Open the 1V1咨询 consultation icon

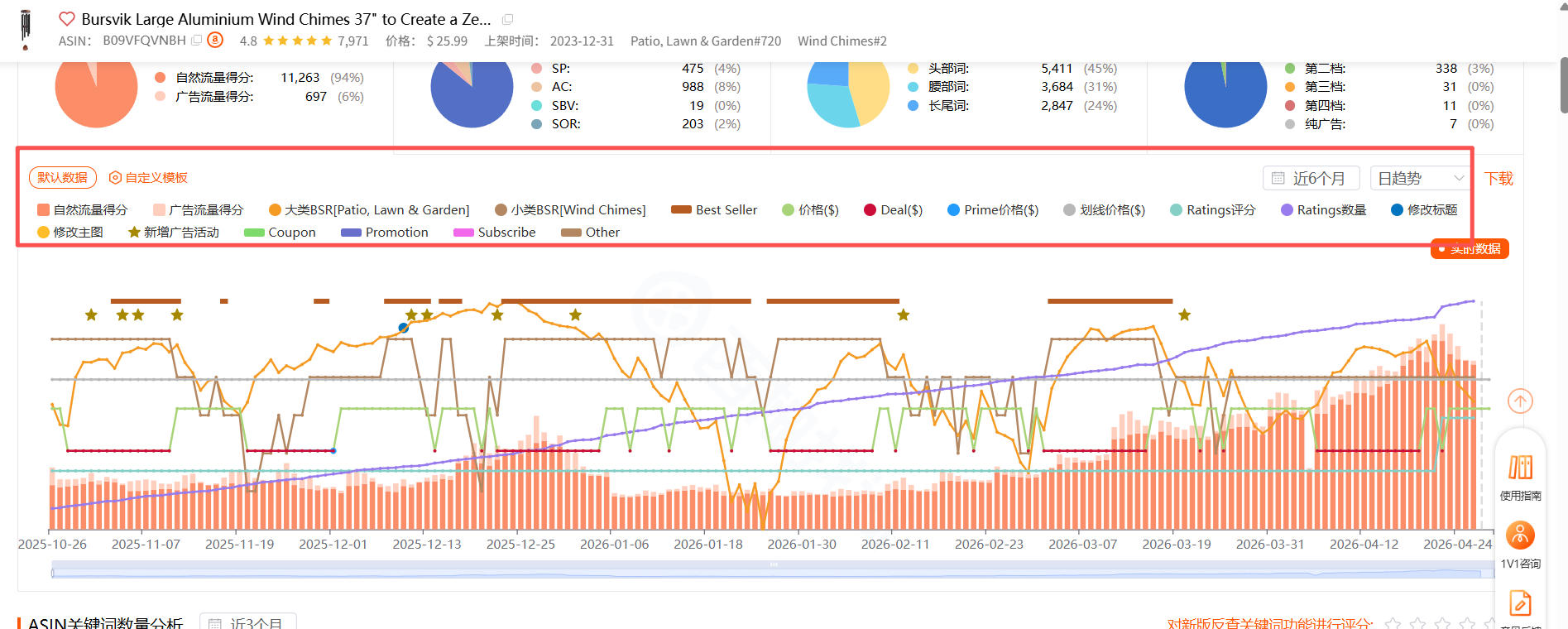pyautogui.click(x=1520, y=536)
